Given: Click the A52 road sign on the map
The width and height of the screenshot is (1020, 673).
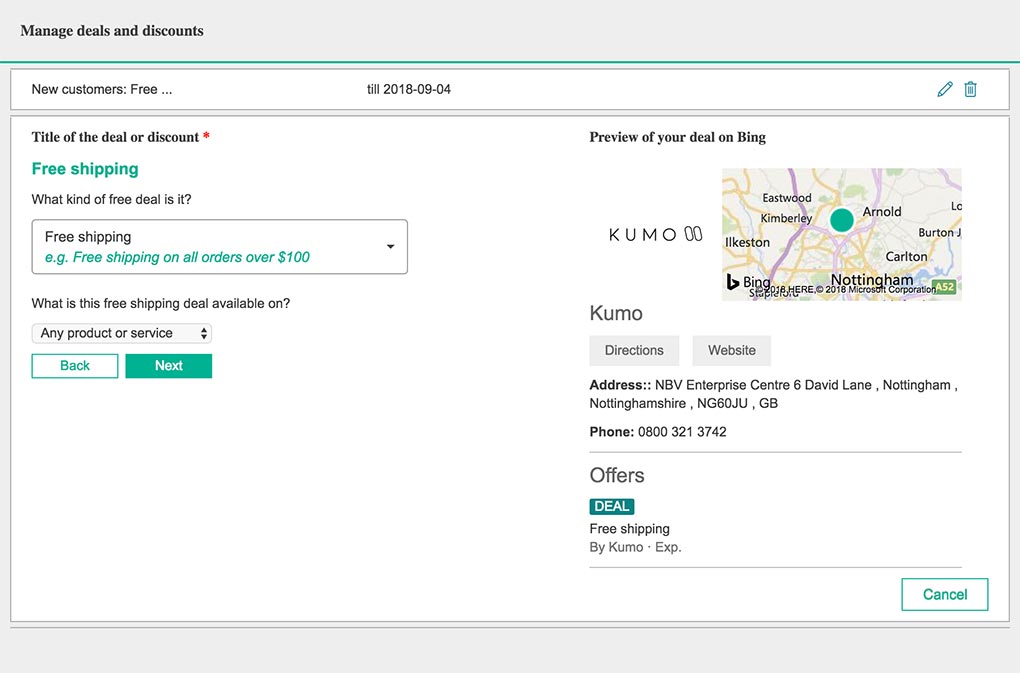Looking at the screenshot, I should (943, 287).
